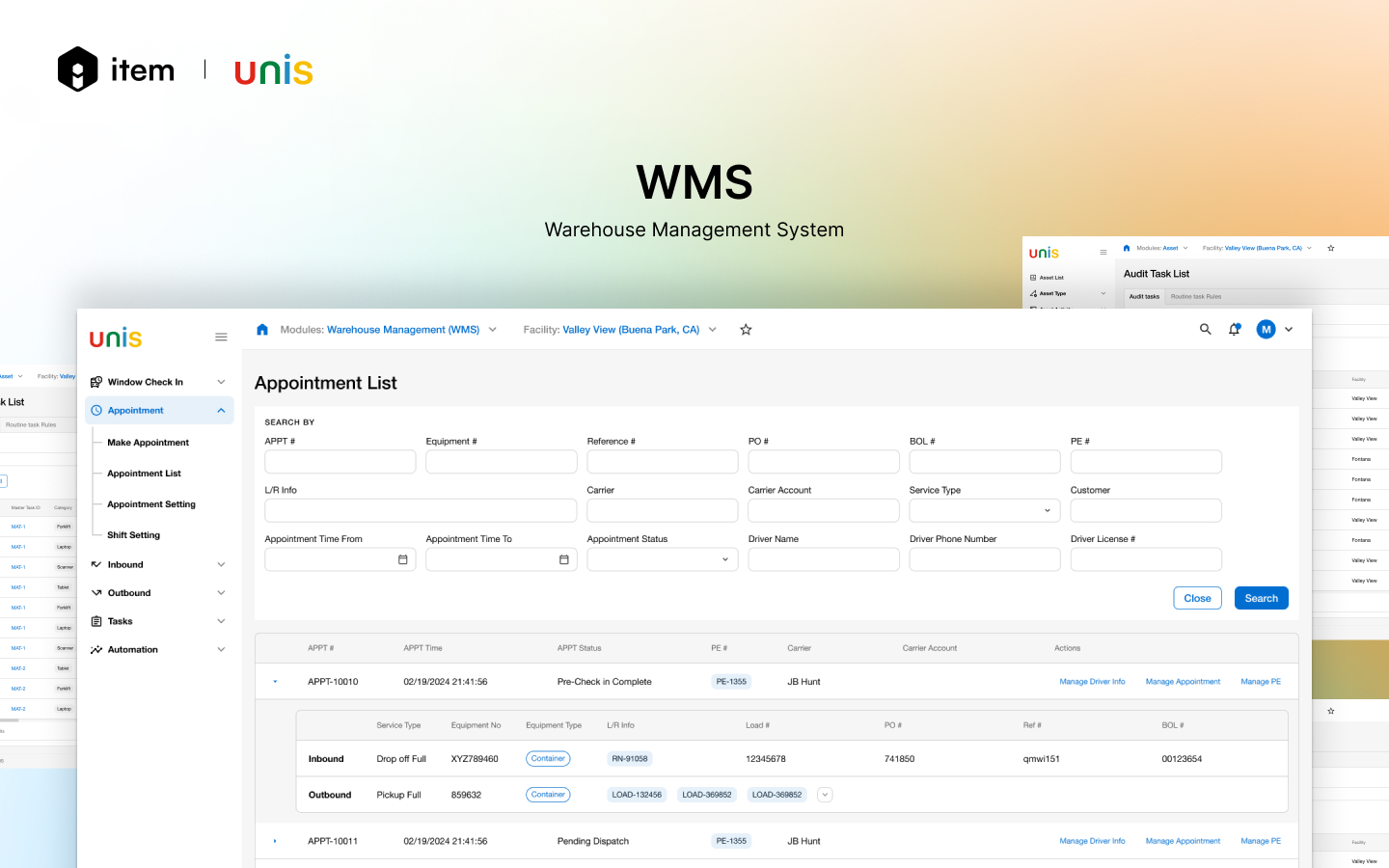Open Appointment Setting menu item

(x=151, y=504)
